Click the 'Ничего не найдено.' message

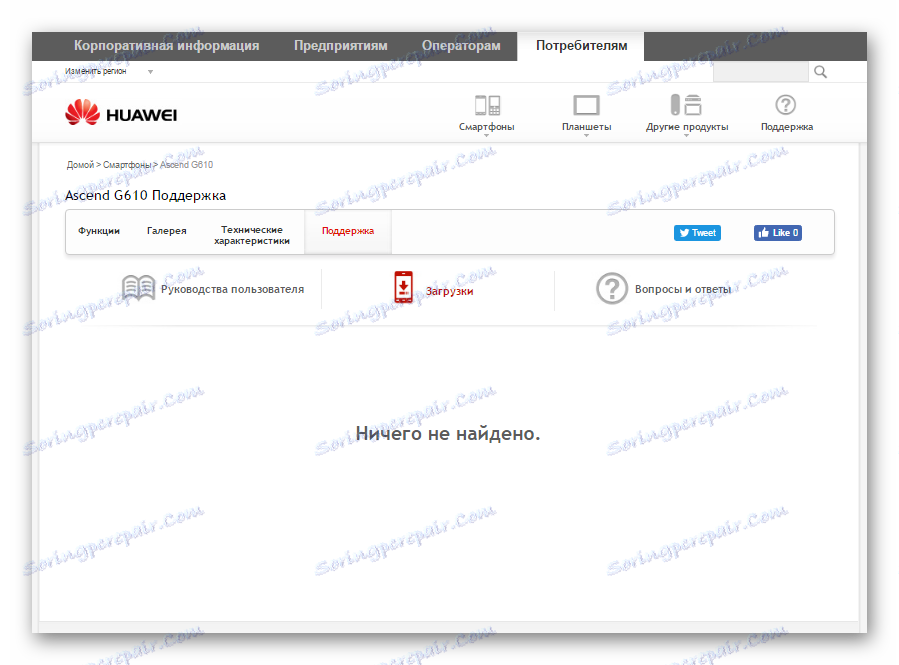tap(448, 433)
